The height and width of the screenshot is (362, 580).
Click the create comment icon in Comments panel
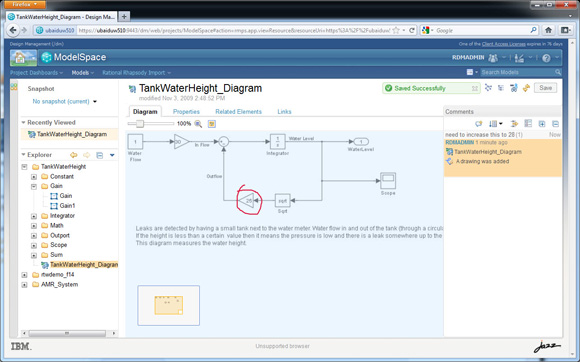click(479, 124)
